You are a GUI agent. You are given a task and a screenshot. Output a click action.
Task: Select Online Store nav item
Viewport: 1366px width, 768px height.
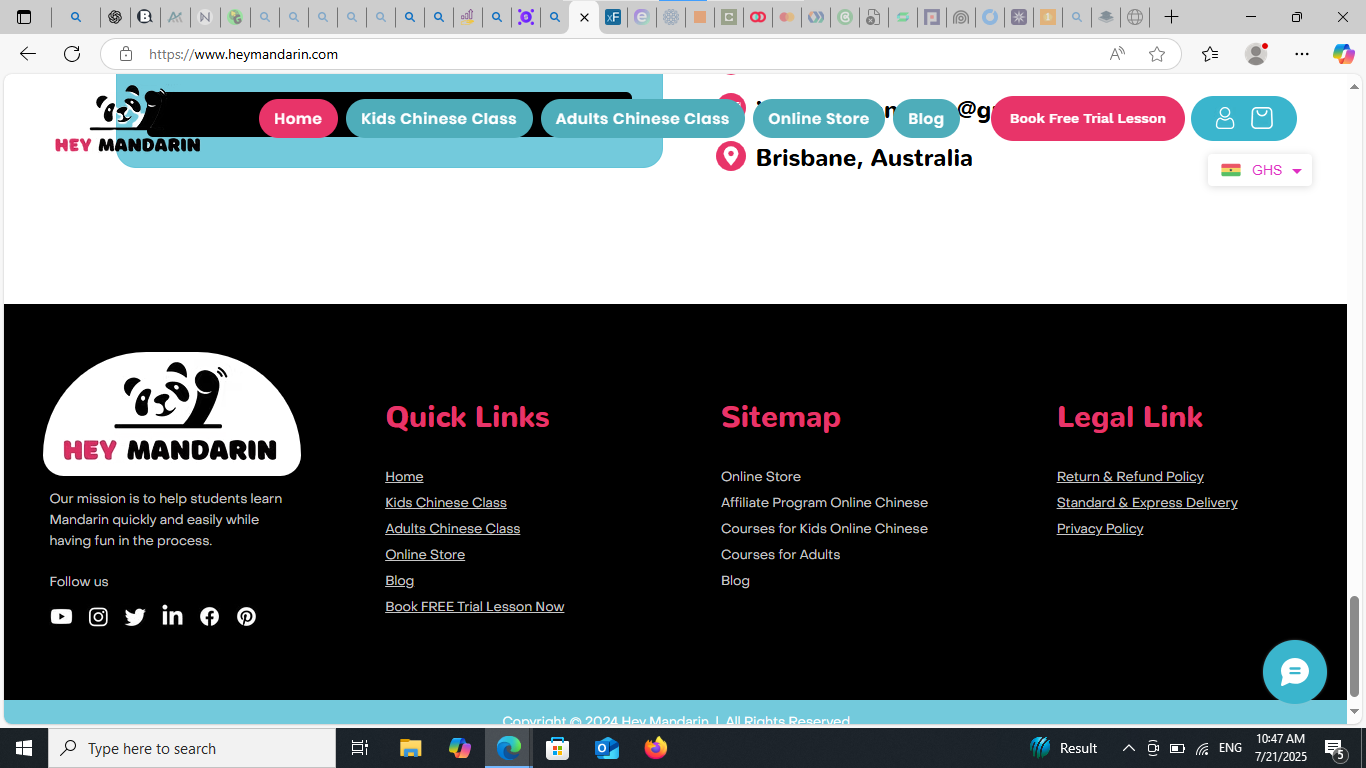pos(819,118)
